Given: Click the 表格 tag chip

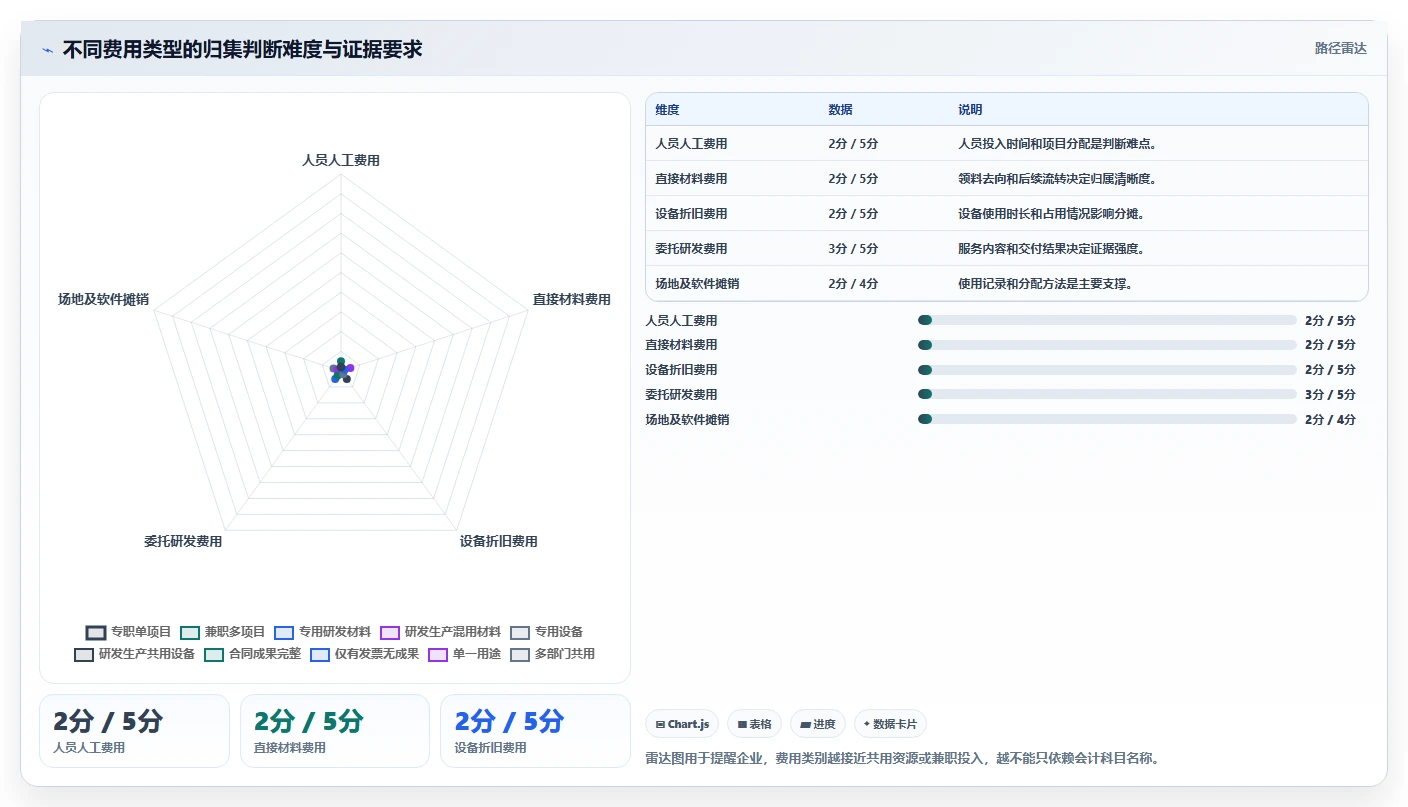Looking at the screenshot, I should (x=754, y=724).
